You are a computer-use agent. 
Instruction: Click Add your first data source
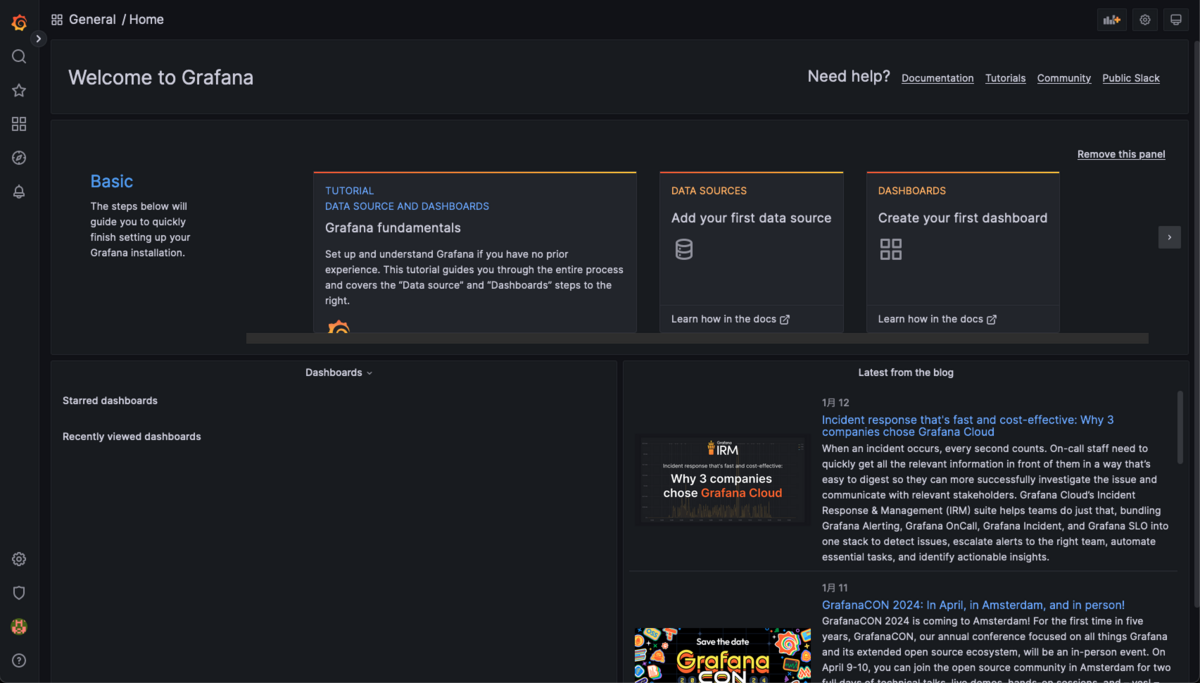click(x=751, y=218)
